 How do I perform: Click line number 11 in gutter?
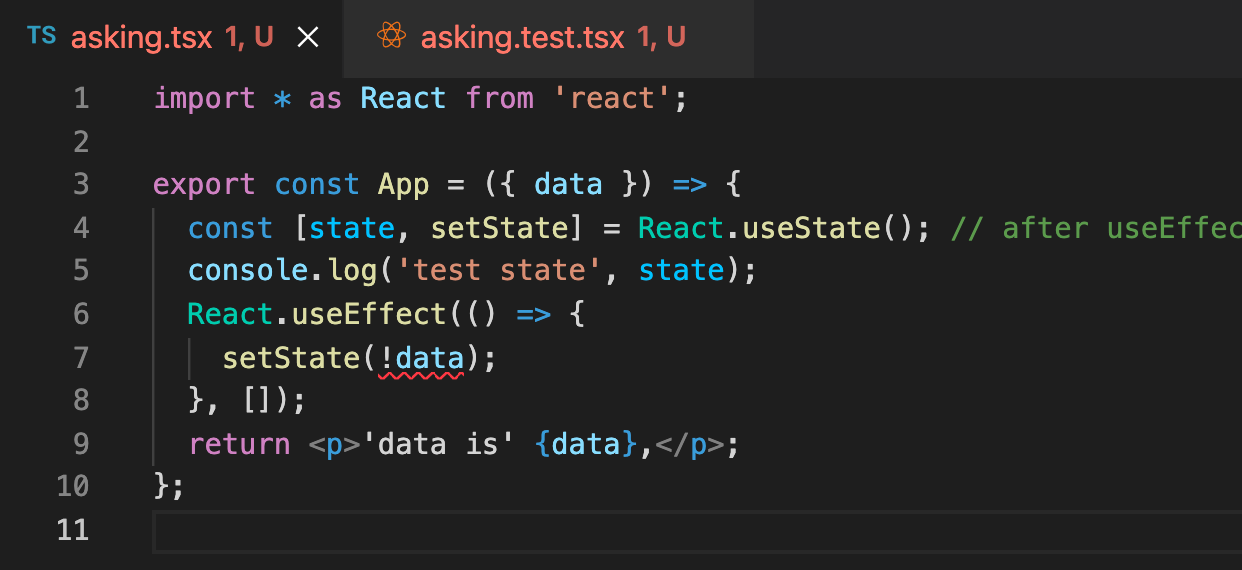point(72,529)
